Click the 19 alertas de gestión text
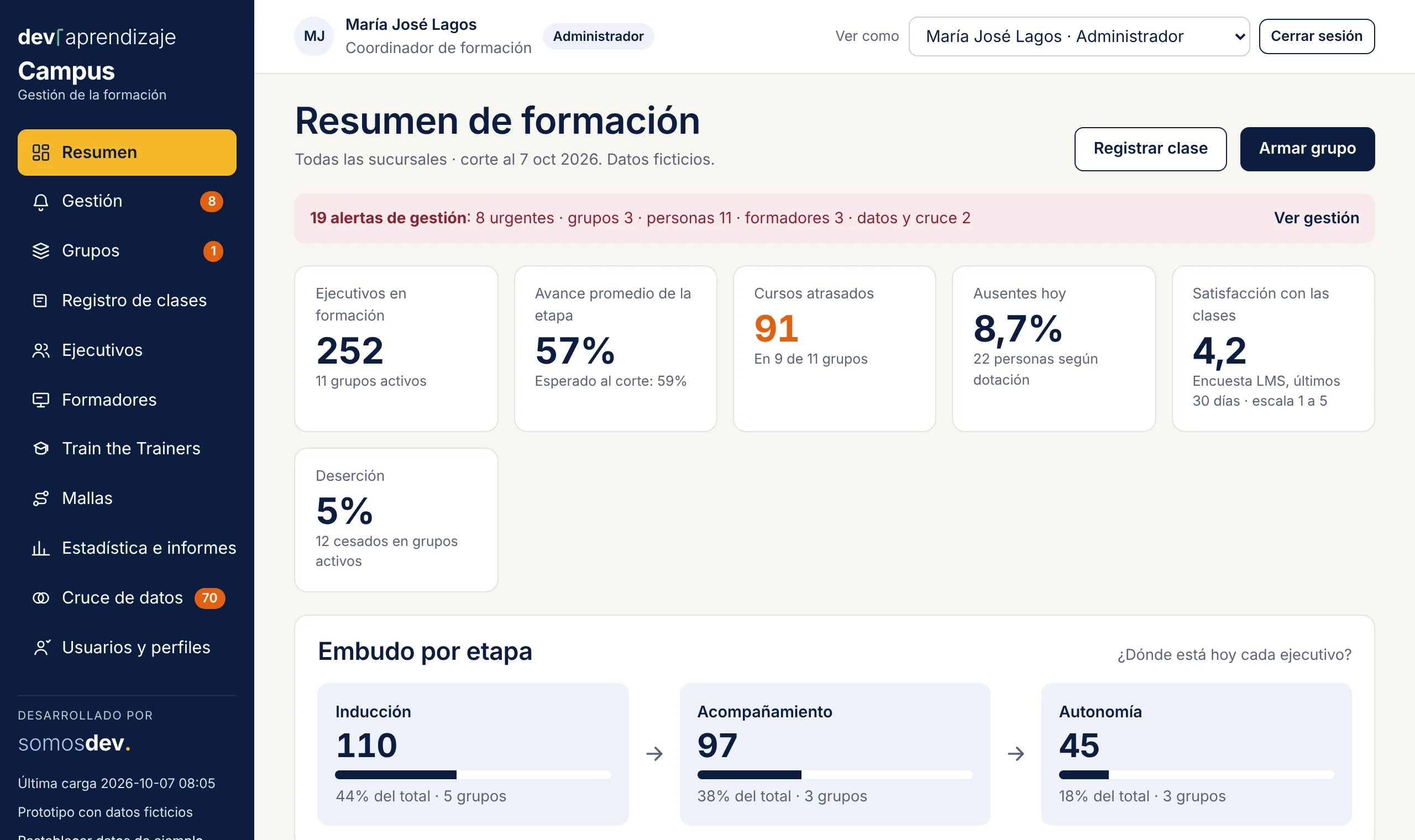1415x840 pixels. (x=387, y=218)
